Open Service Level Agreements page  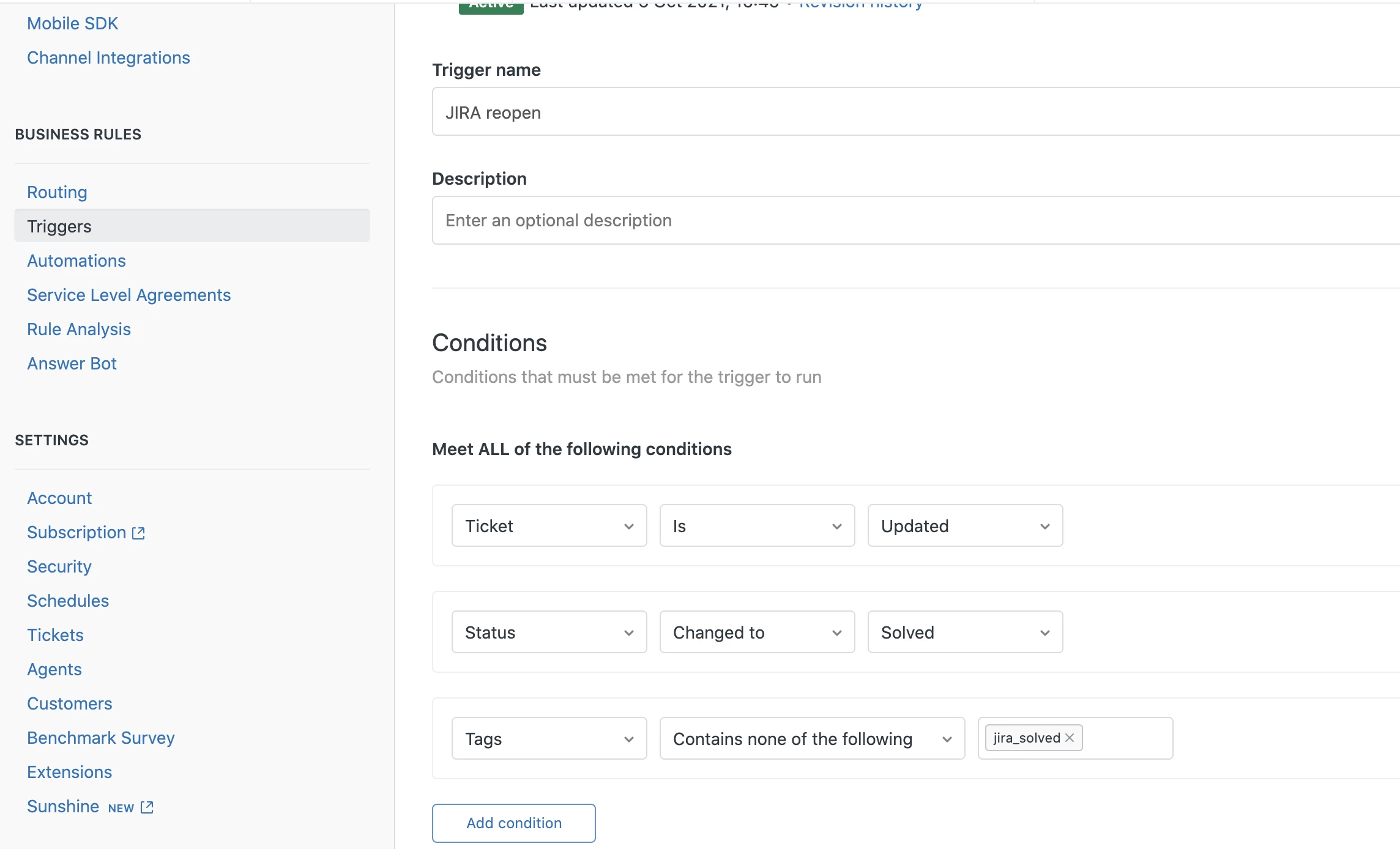click(129, 295)
